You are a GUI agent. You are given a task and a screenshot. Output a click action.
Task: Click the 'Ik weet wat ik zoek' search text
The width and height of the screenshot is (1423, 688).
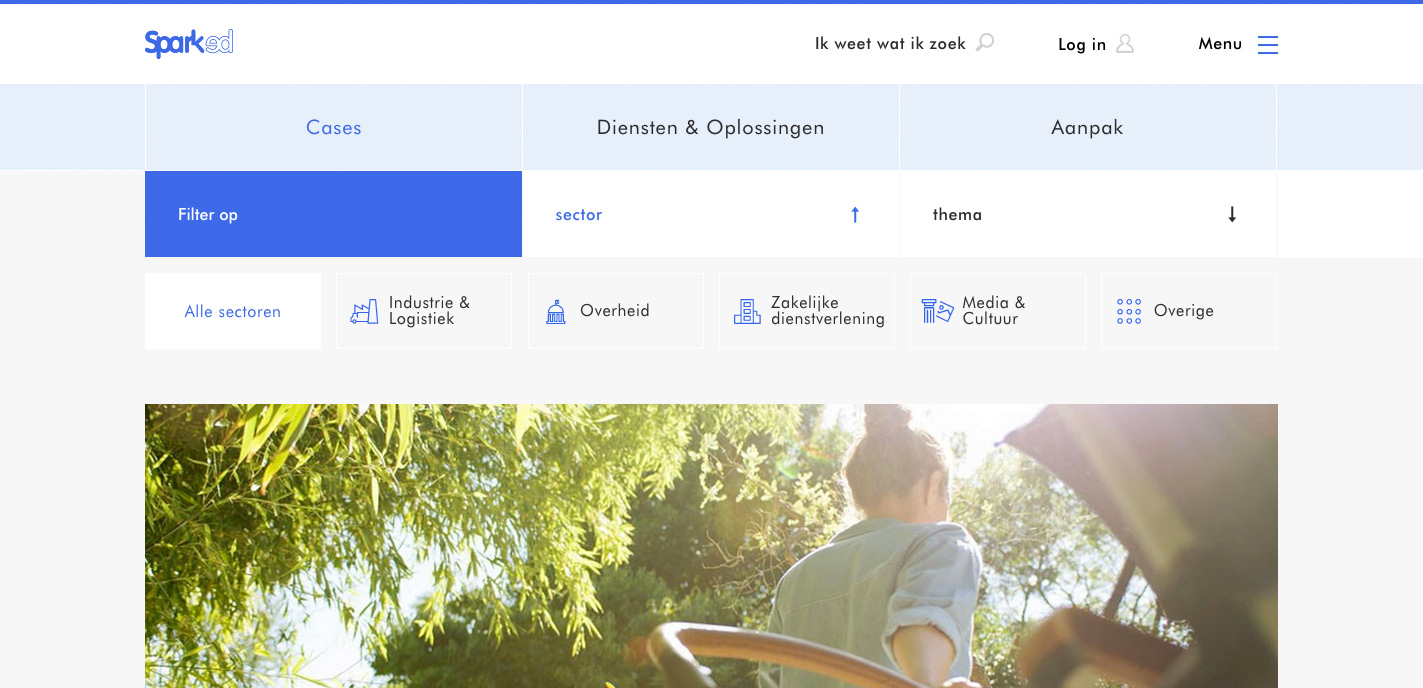tap(890, 44)
